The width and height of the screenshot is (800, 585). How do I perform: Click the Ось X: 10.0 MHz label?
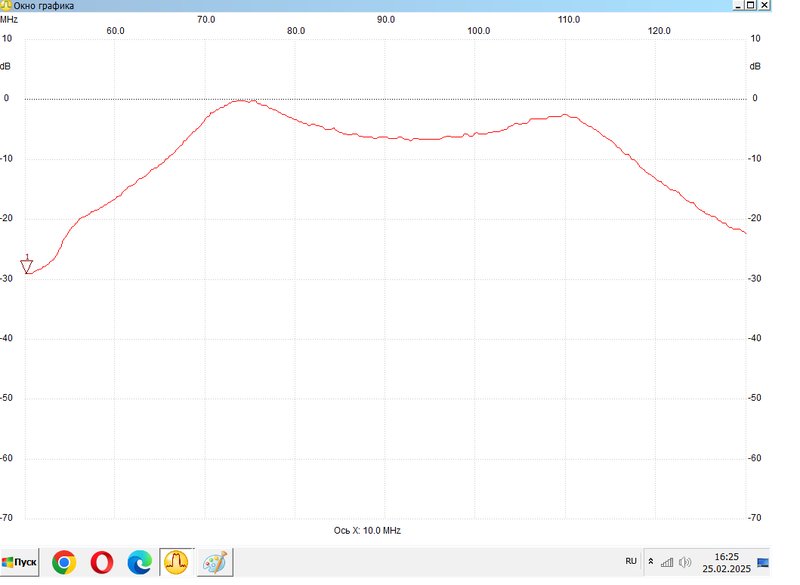tap(367, 530)
